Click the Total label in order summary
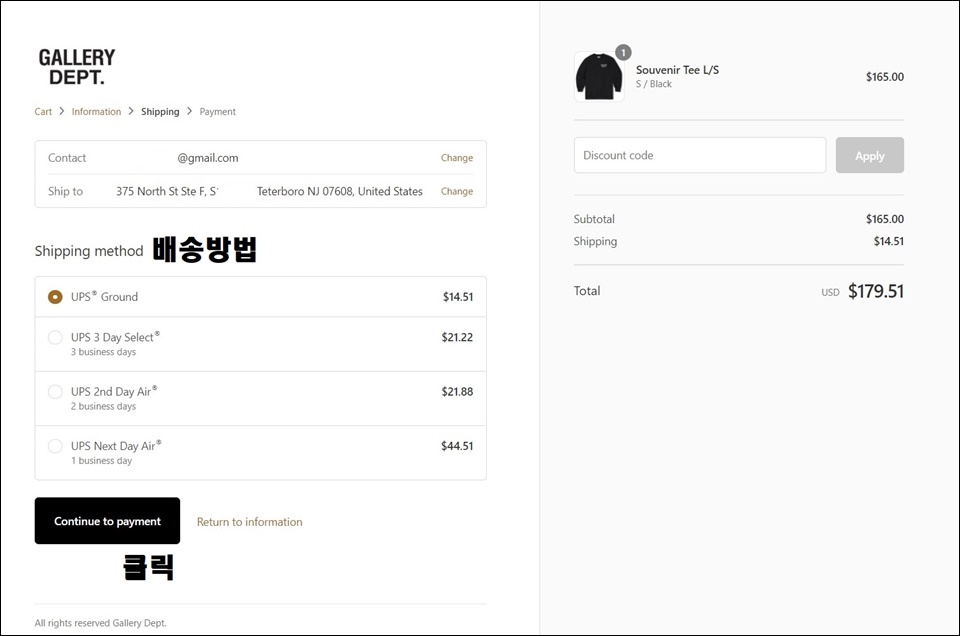 [587, 291]
